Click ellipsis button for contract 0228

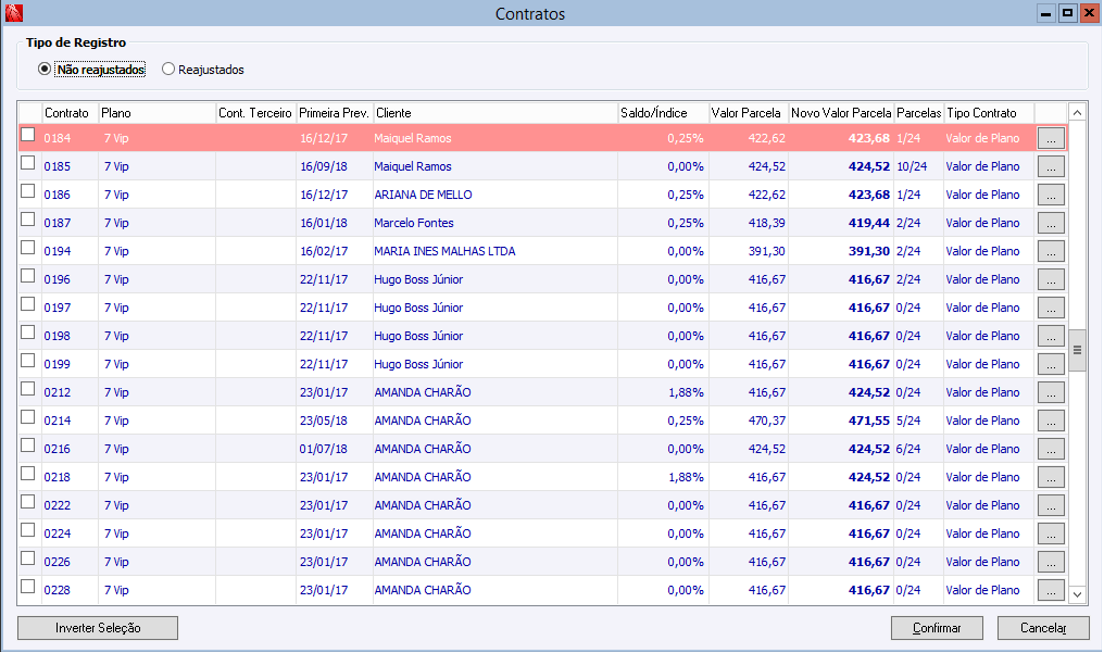[1051, 590]
